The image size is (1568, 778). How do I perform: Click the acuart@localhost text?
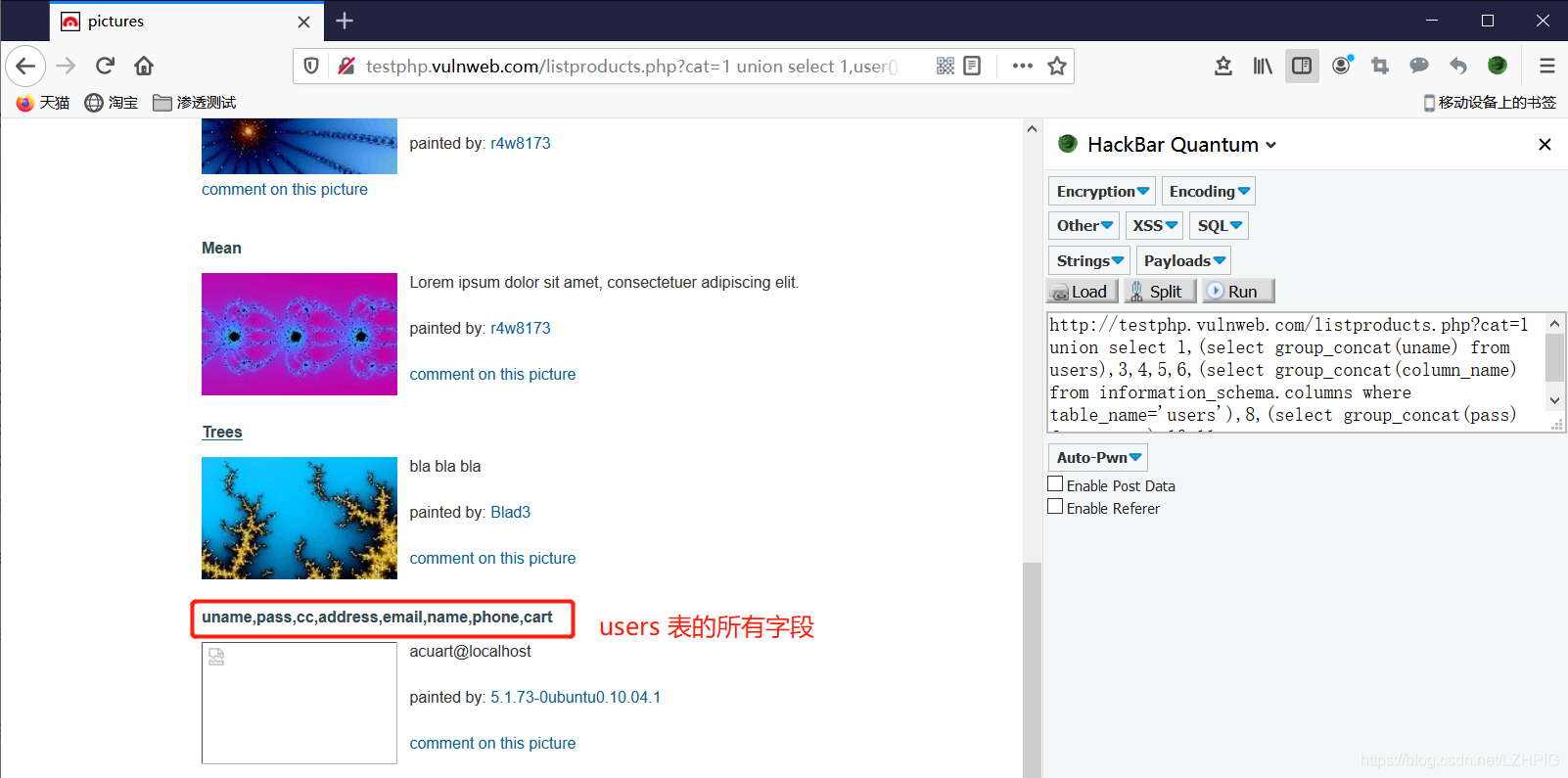(470, 651)
